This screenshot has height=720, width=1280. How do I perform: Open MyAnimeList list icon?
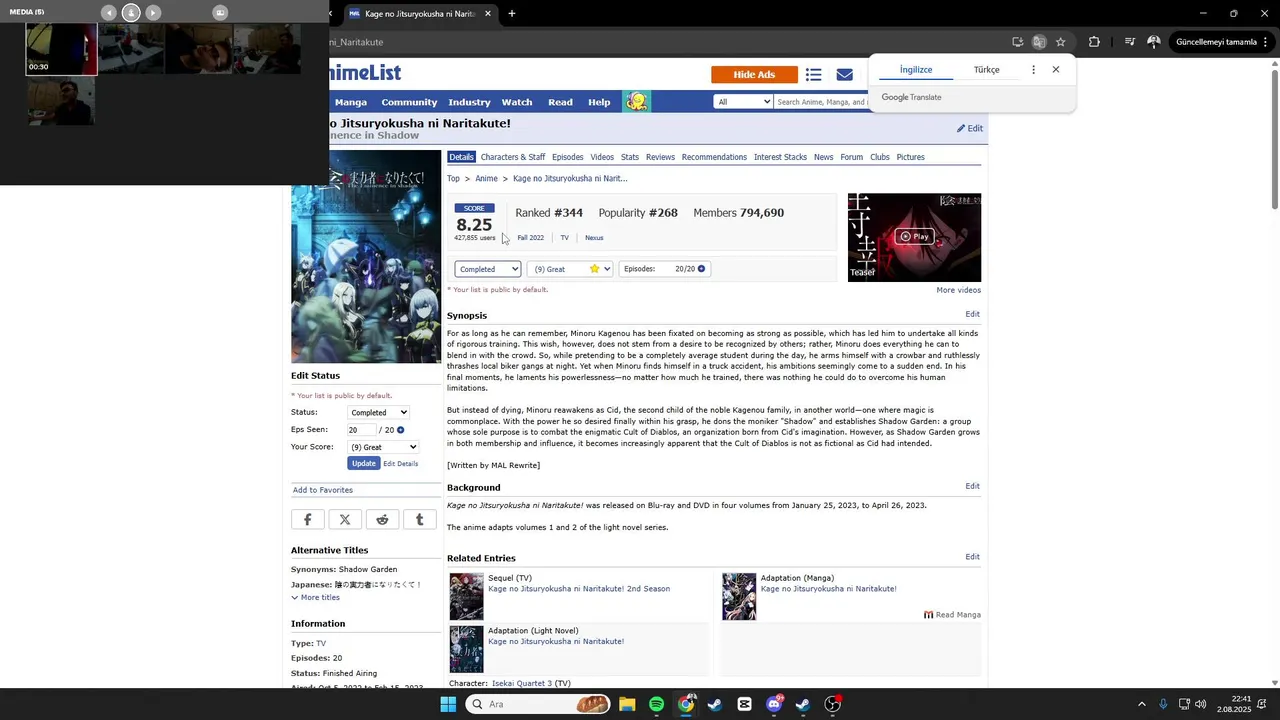(814, 75)
